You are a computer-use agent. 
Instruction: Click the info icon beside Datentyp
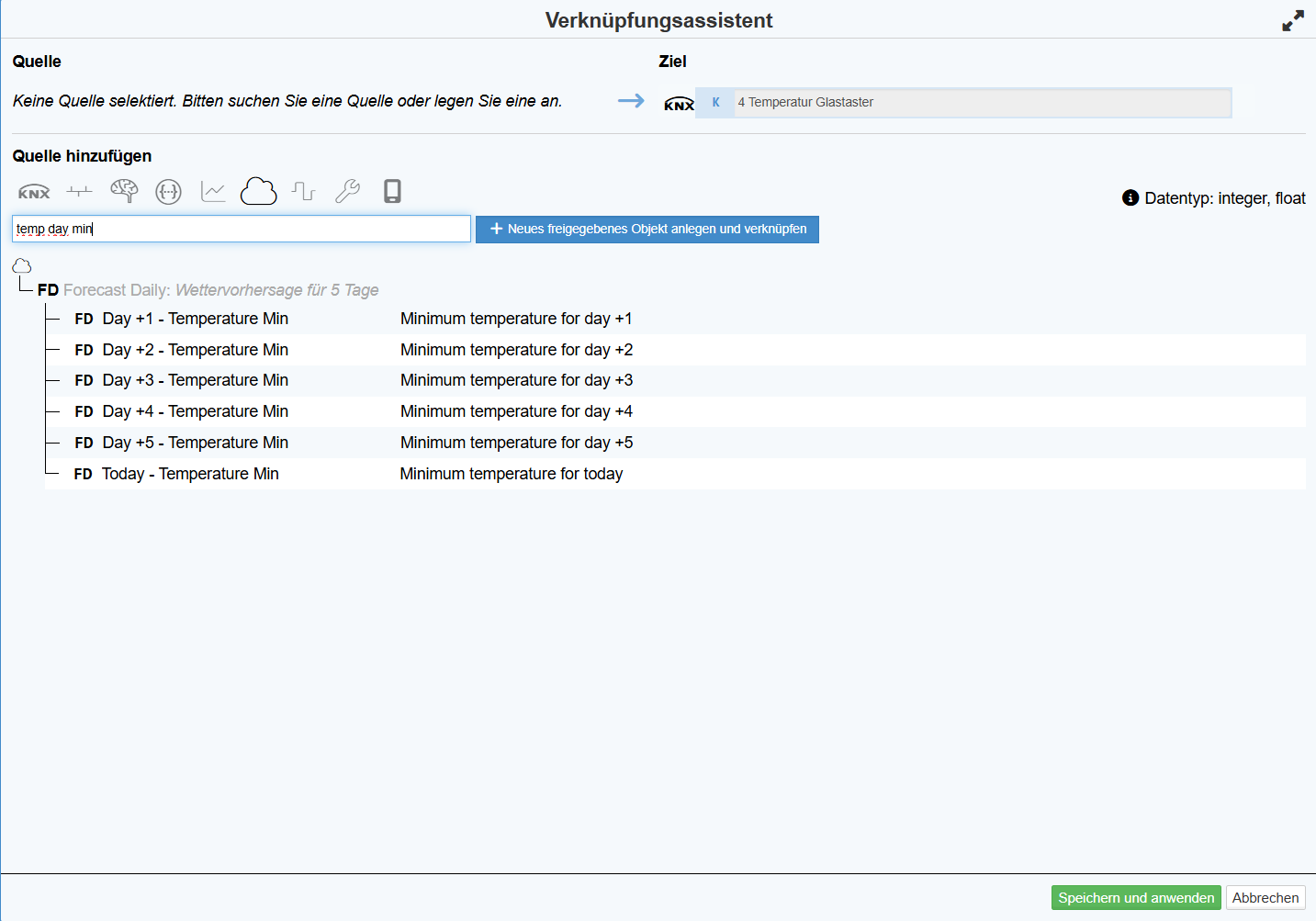[x=1130, y=197]
